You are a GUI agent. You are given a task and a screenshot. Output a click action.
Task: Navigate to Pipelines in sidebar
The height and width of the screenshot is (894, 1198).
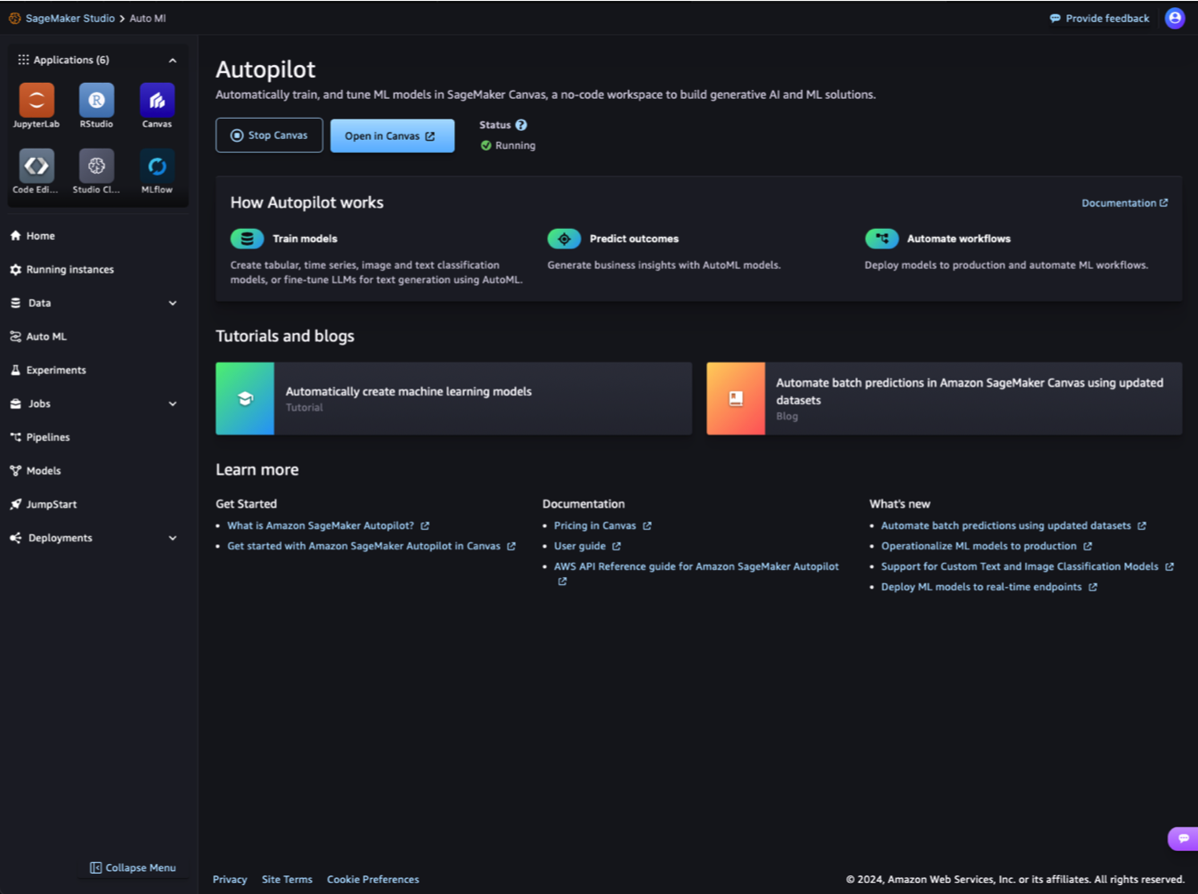[x=48, y=437]
